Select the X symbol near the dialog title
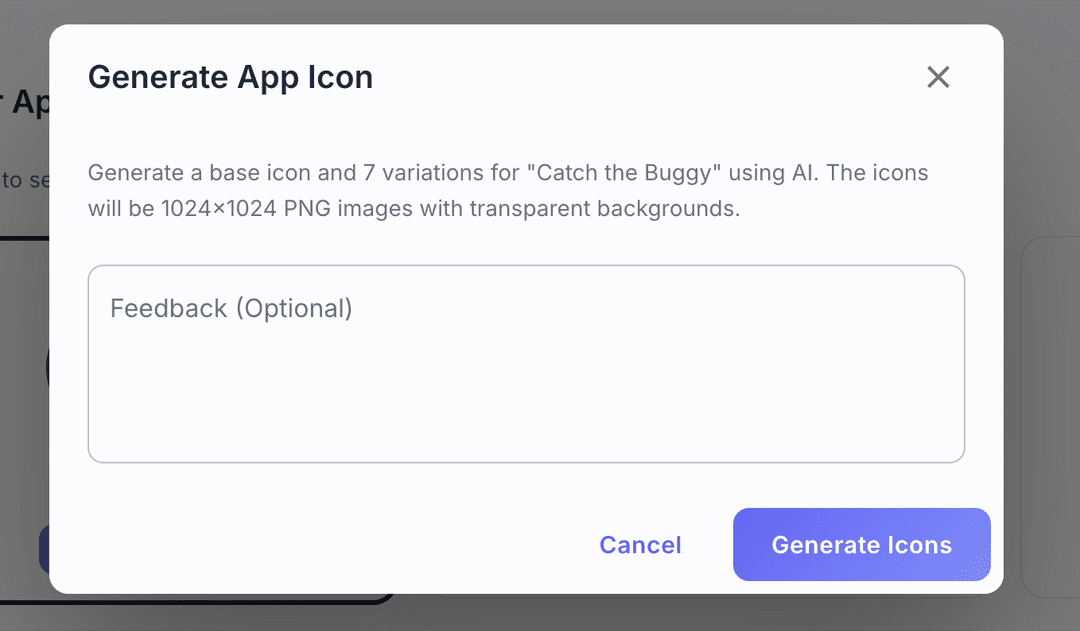 point(938,77)
